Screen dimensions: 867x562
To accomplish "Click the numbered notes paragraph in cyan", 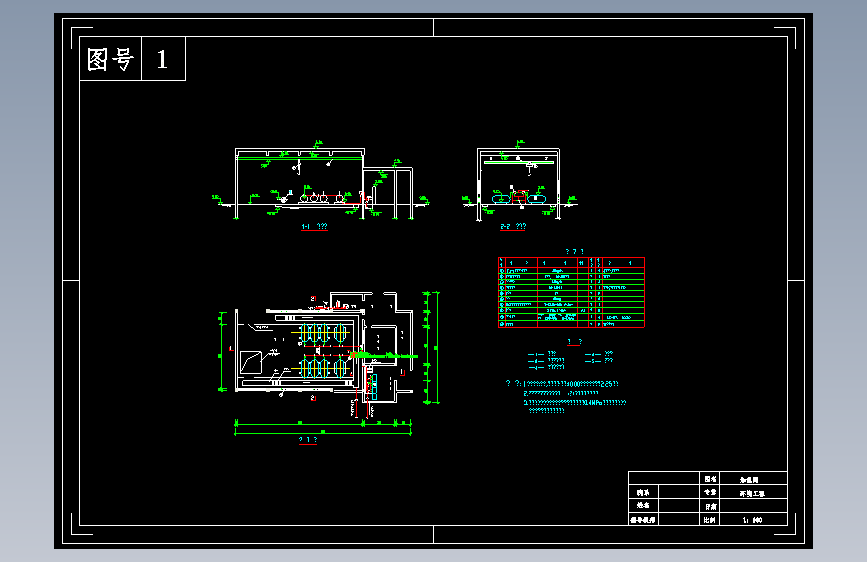I will click(566, 397).
